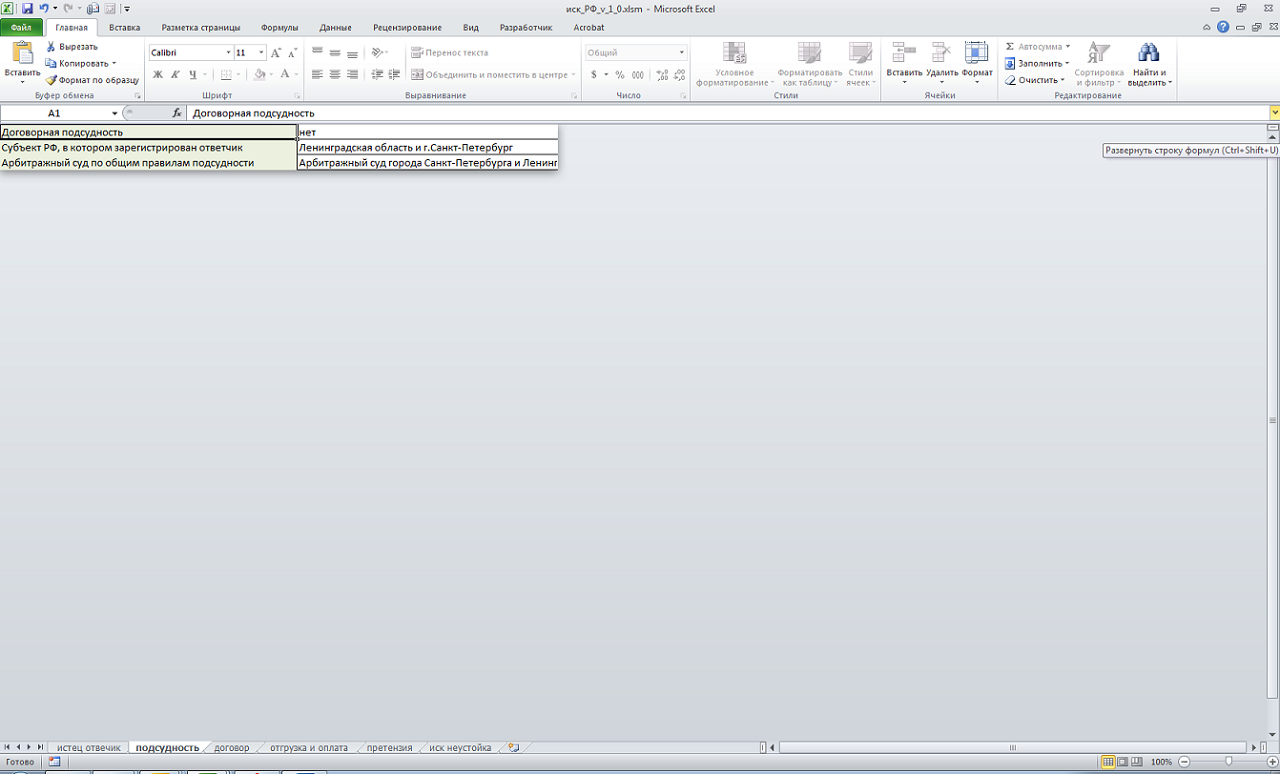Open the Формулы ribbon tab
Image resolution: width=1280 pixels, height=774 pixels.
[279, 28]
